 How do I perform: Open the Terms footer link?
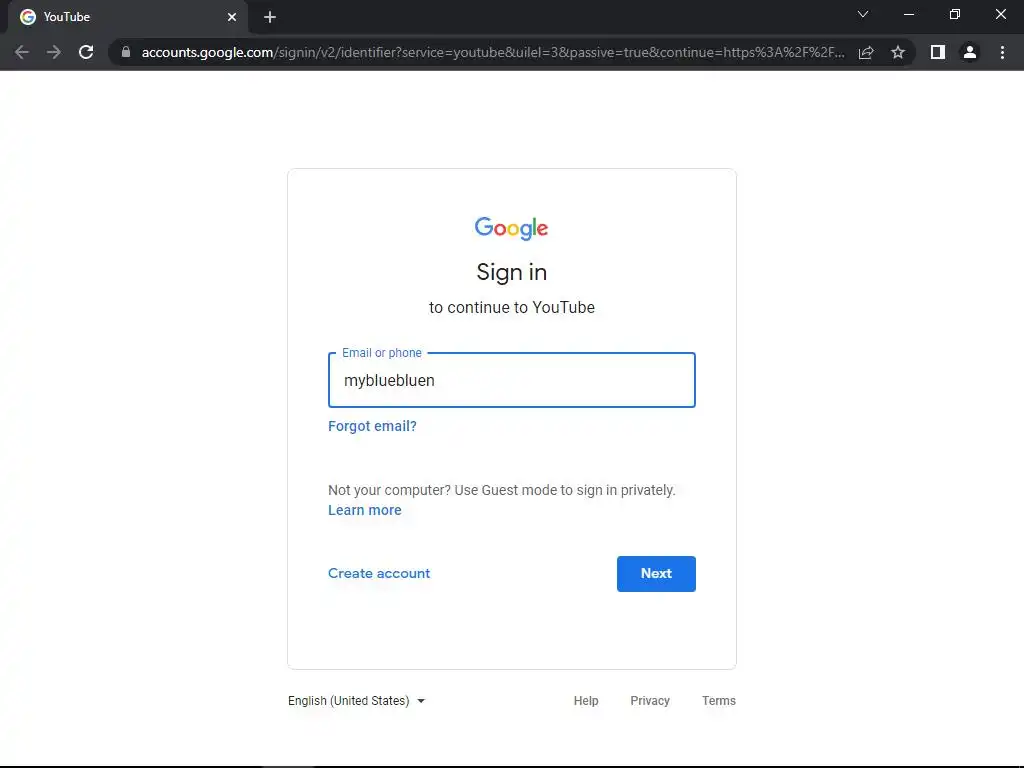(718, 701)
